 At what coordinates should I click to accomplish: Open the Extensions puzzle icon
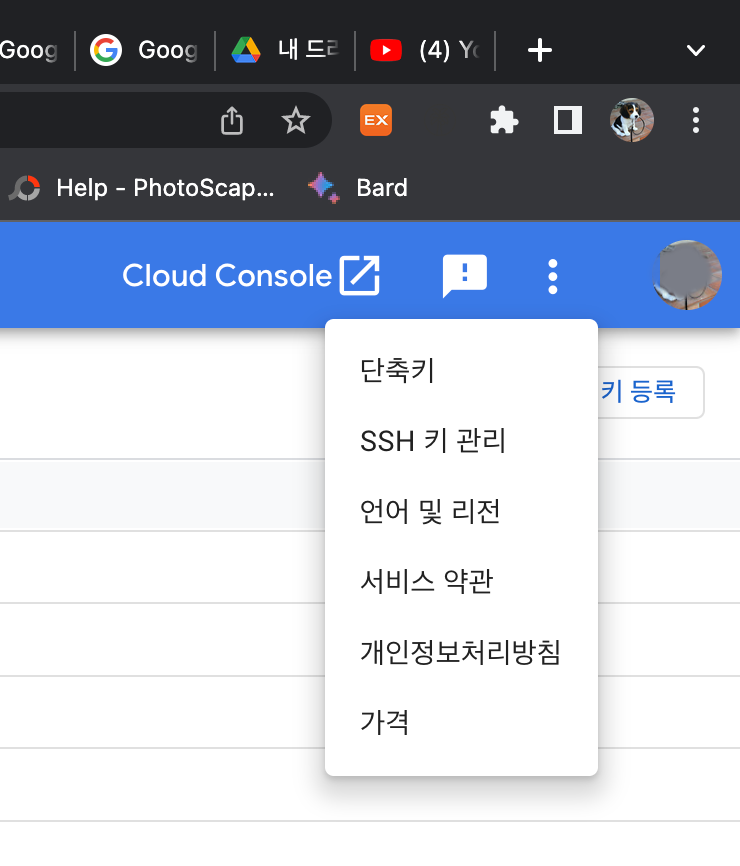504,120
